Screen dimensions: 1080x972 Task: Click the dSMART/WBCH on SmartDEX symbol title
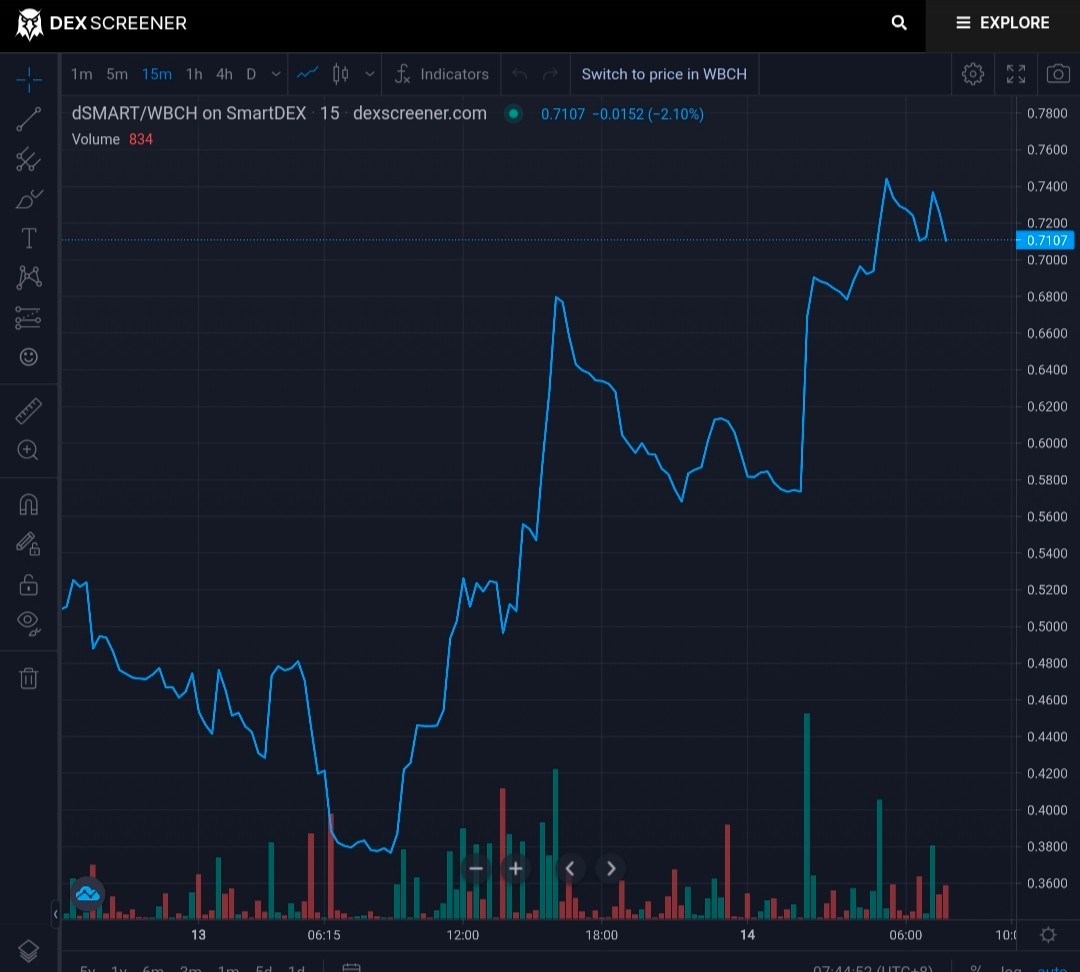[189, 113]
